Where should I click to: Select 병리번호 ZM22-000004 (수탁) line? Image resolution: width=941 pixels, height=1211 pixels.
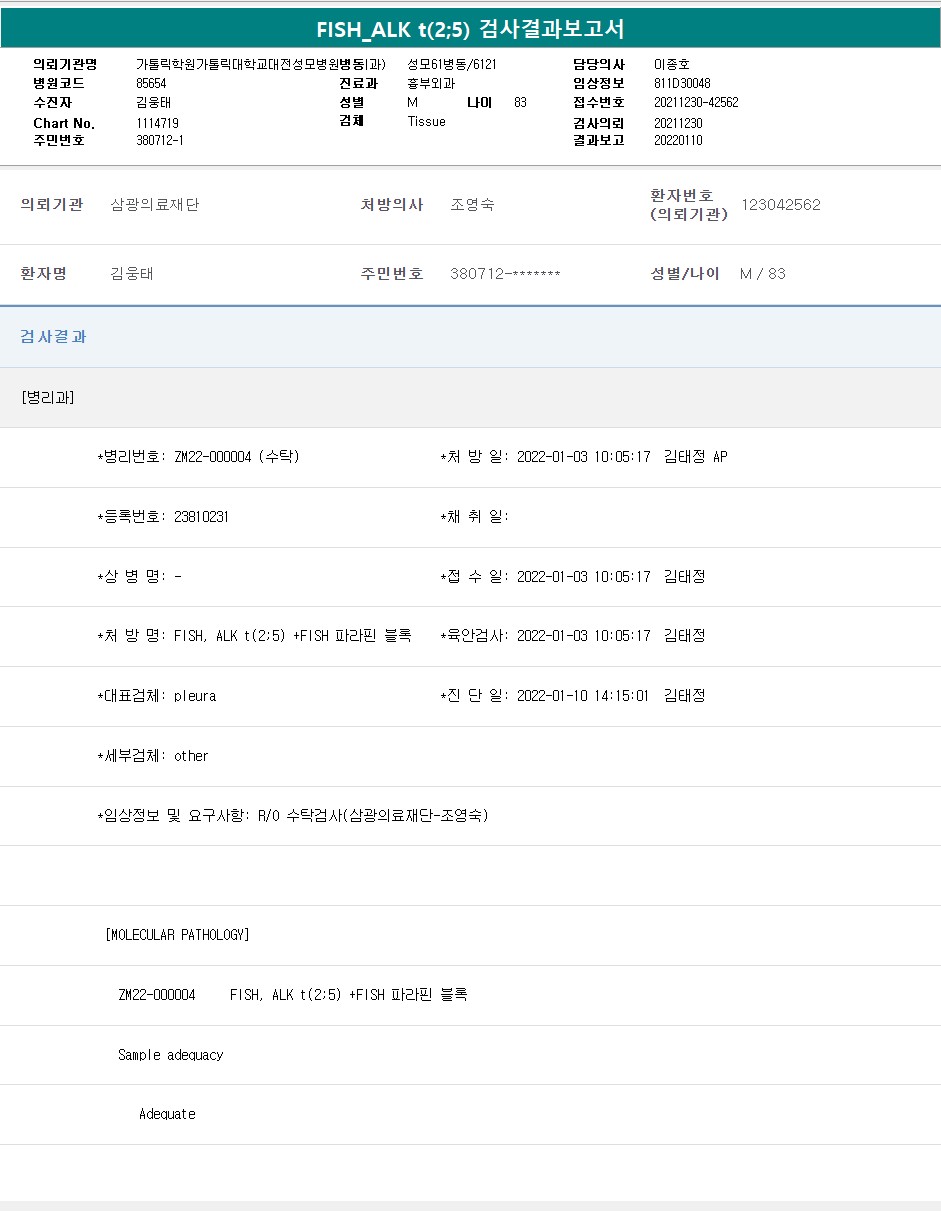[x=199, y=457]
